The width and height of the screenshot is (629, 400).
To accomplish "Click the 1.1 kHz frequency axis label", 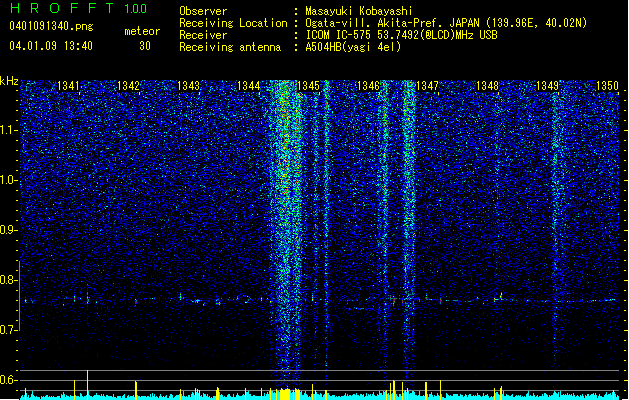I will pos(9,131).
